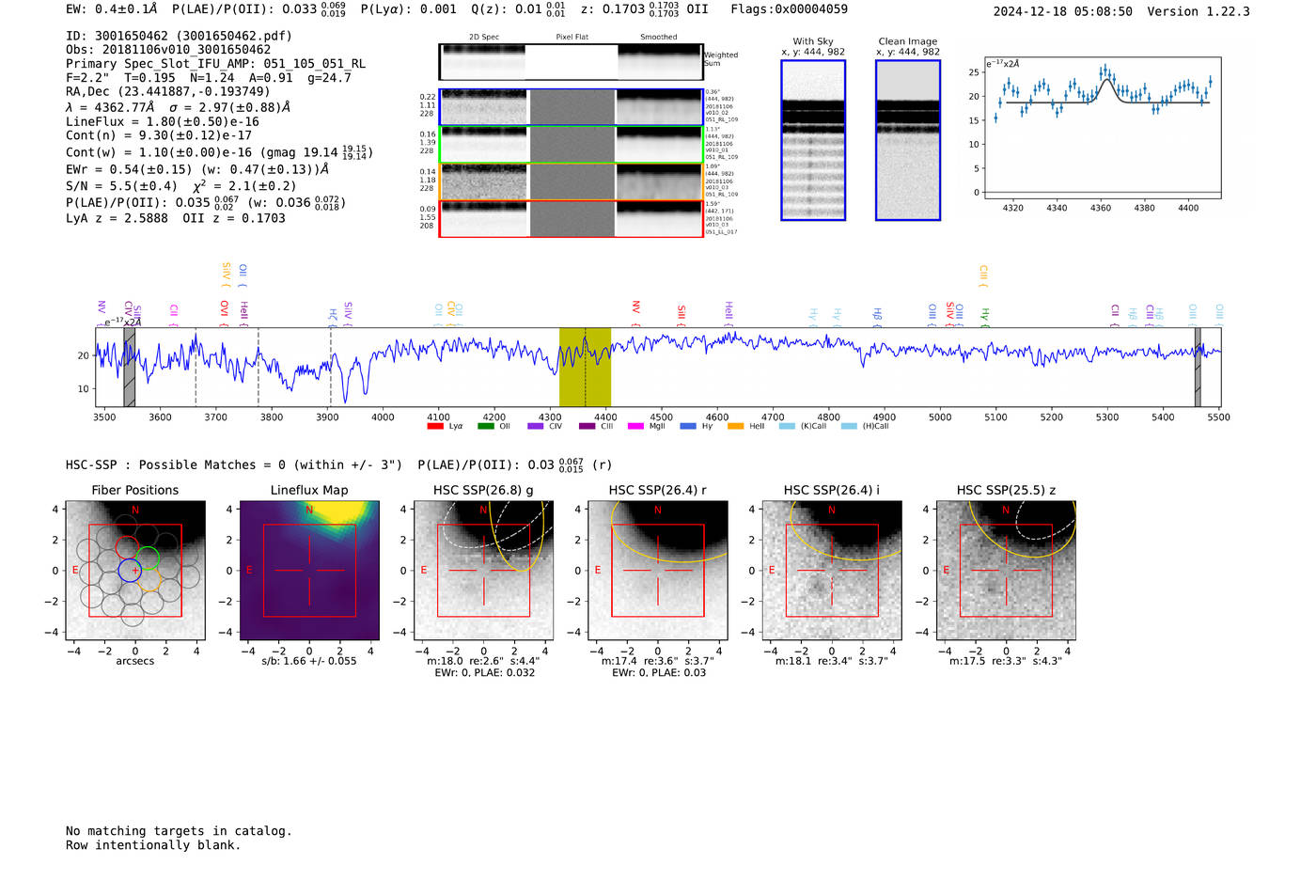Click the (K)CaII legend swatch

tap(787, 426)
